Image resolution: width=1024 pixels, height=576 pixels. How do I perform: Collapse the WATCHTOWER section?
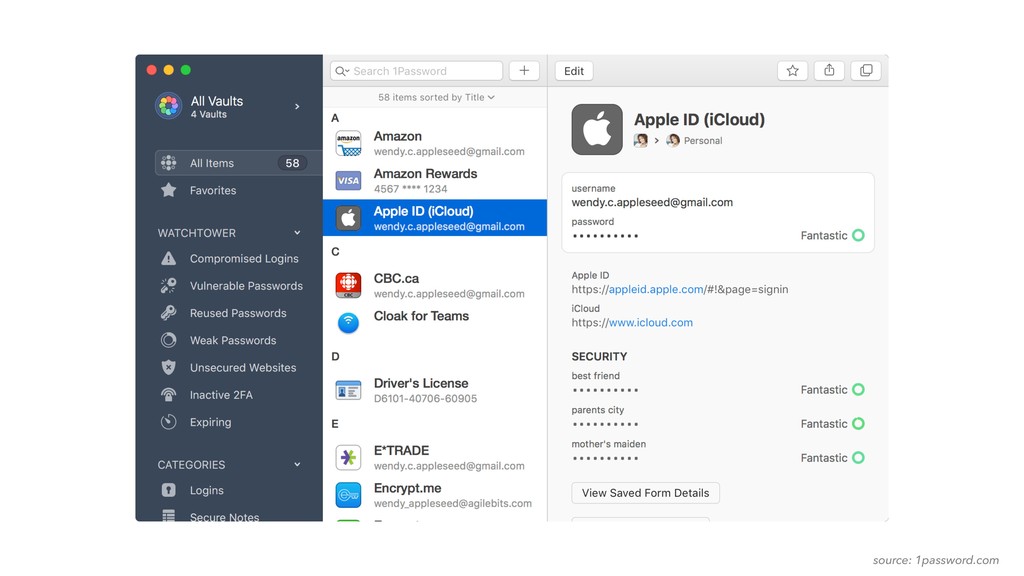[297, 232]
